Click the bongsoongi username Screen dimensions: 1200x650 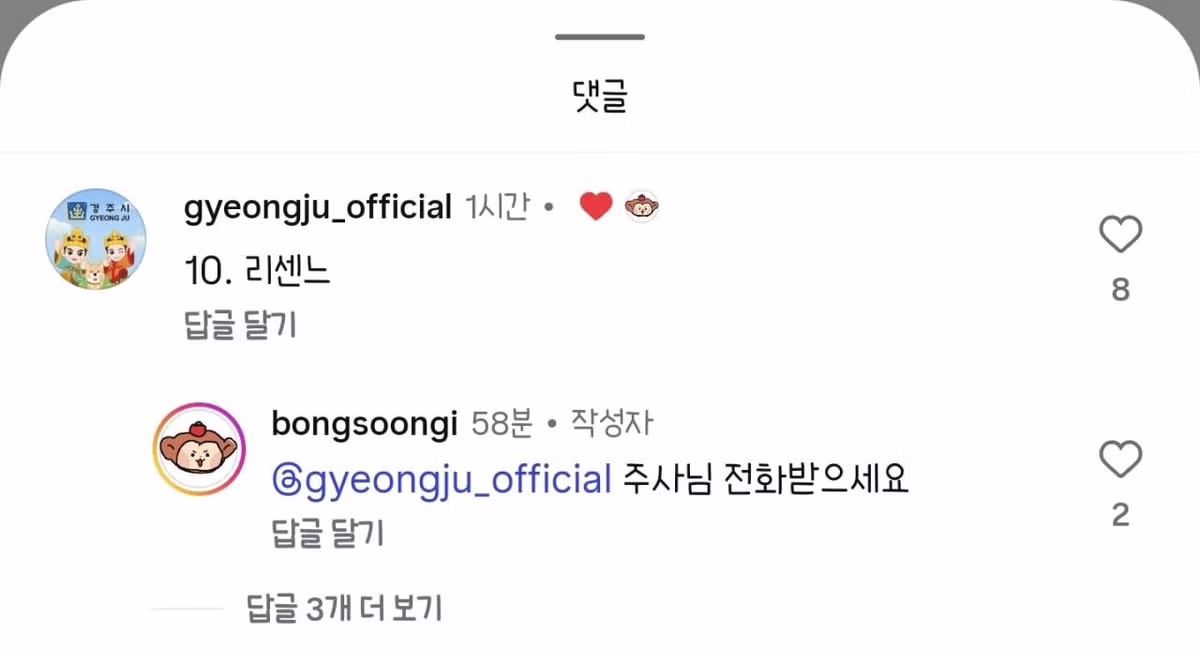(x=364, y=423)
